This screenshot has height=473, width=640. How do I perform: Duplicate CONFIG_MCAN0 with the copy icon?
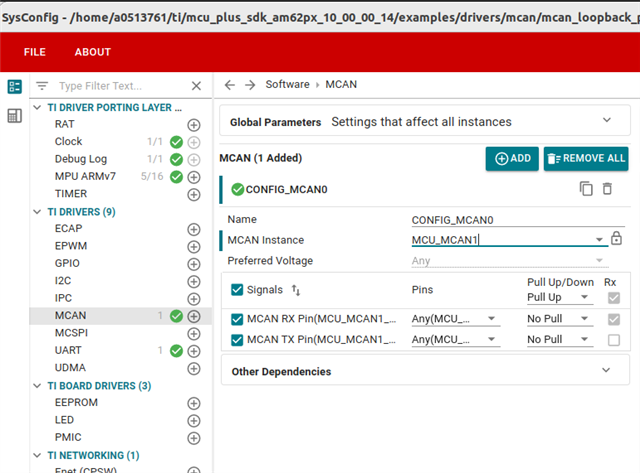click(x=586, y=189)
